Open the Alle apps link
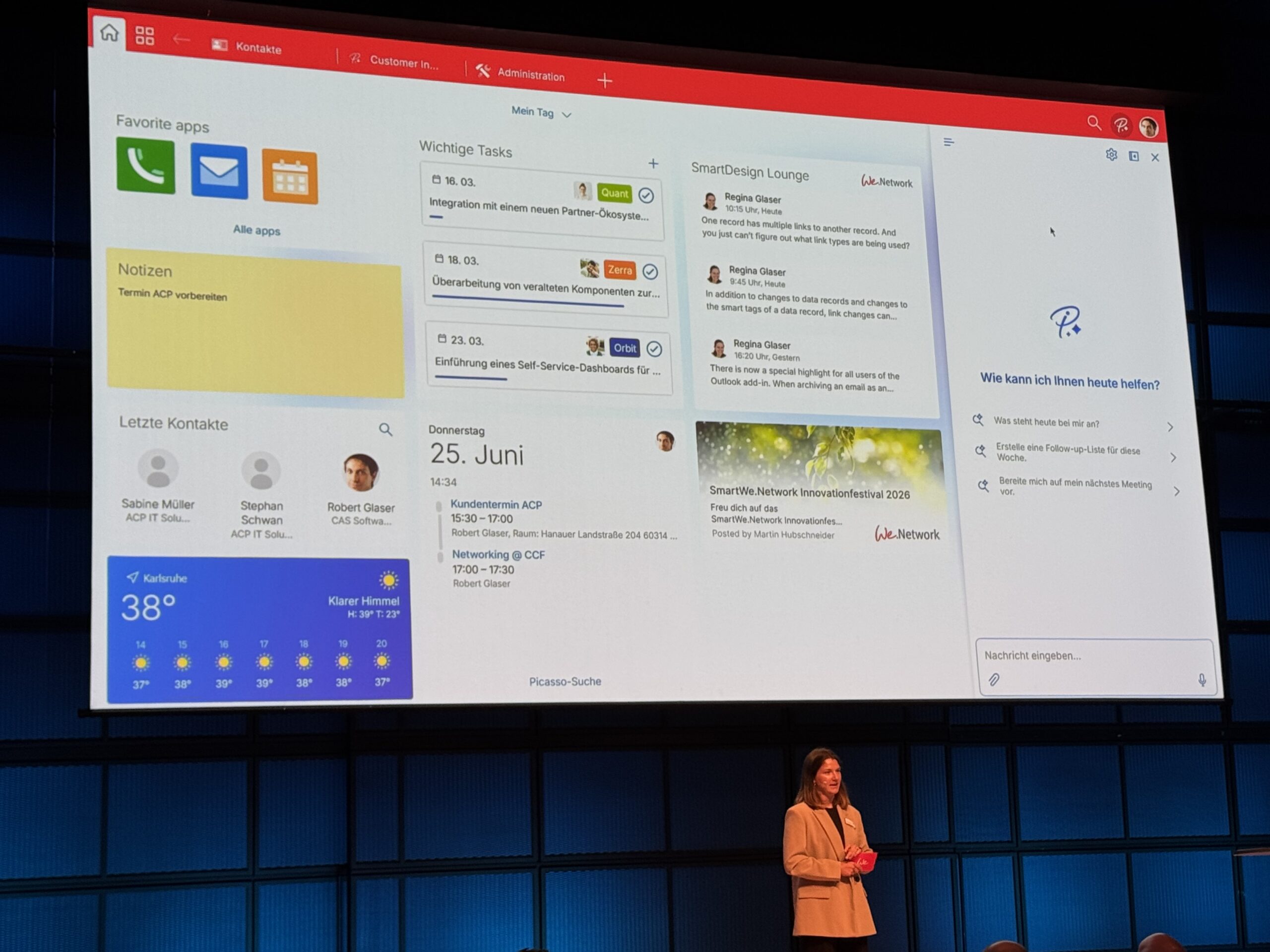This screenshot has width=1270, height=952. click(x=256, y=230)
